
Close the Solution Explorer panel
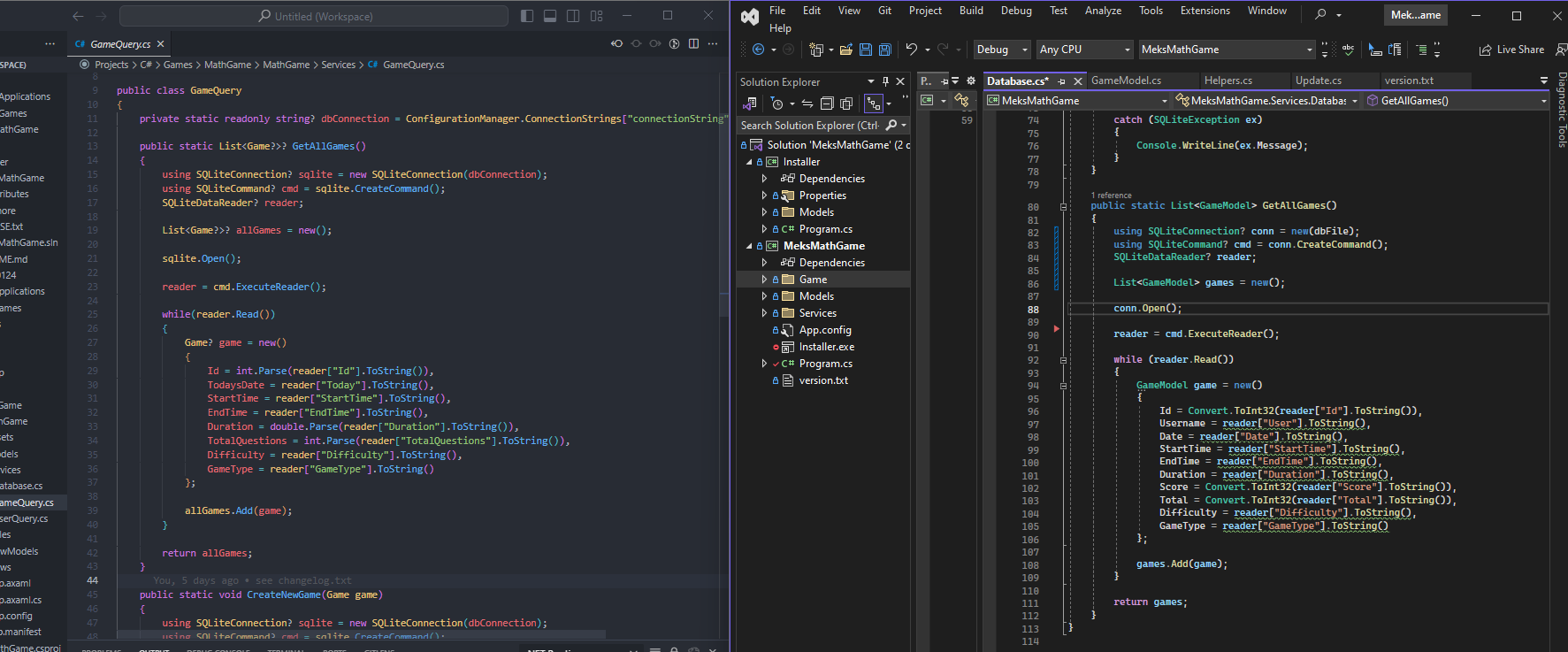coord(900,81)
